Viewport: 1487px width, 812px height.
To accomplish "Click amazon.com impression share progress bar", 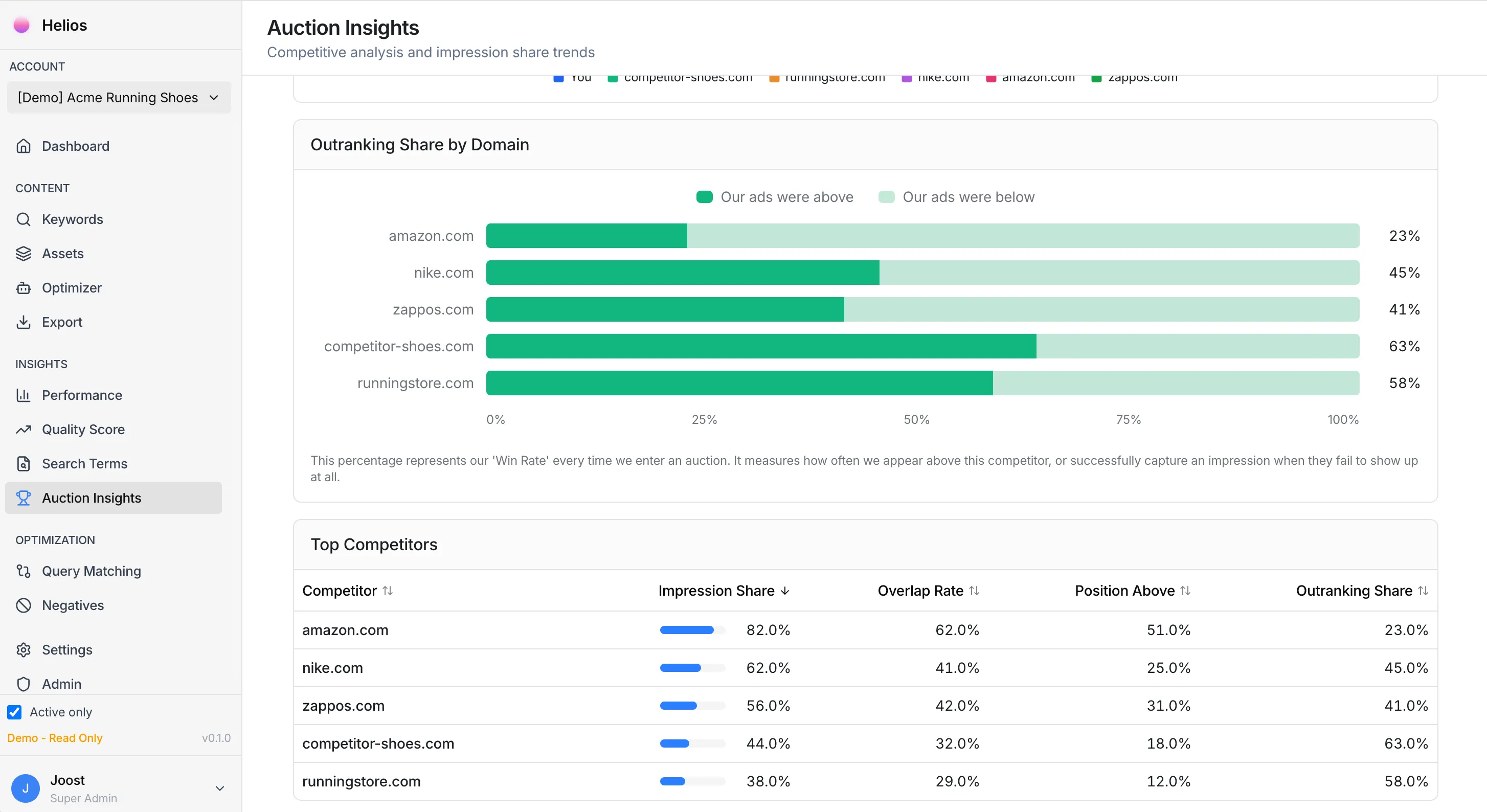I will pos(691,630).
